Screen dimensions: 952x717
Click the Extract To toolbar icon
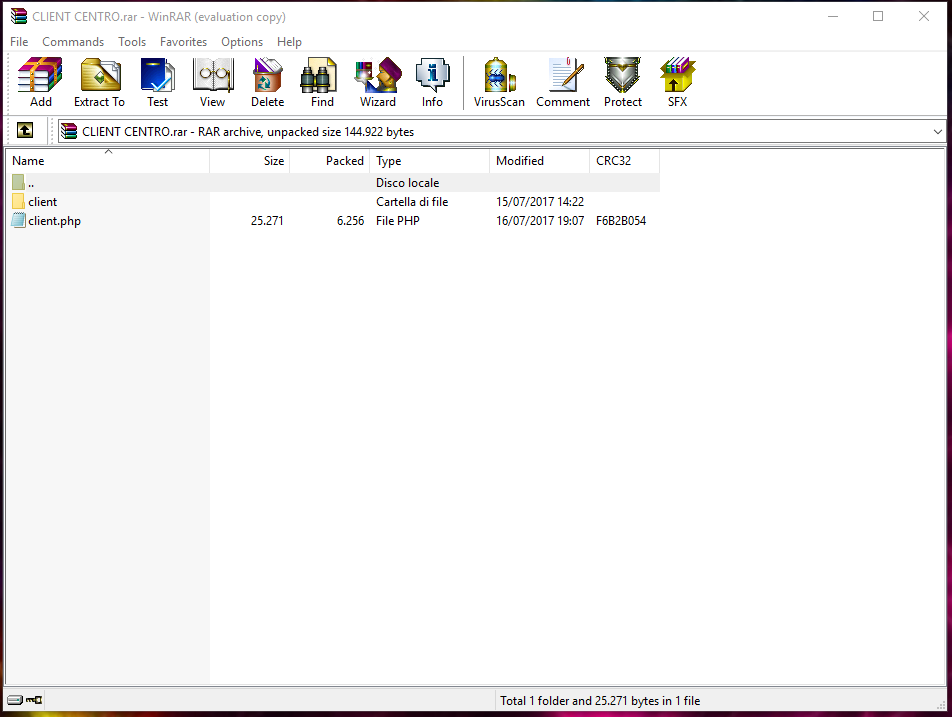pos(100,83)
